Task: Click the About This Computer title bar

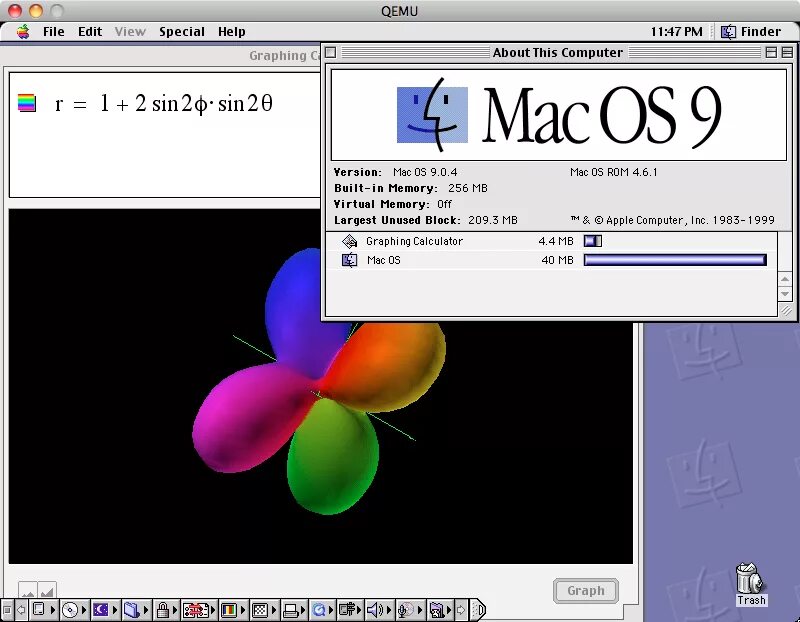Action: [558, 53]
